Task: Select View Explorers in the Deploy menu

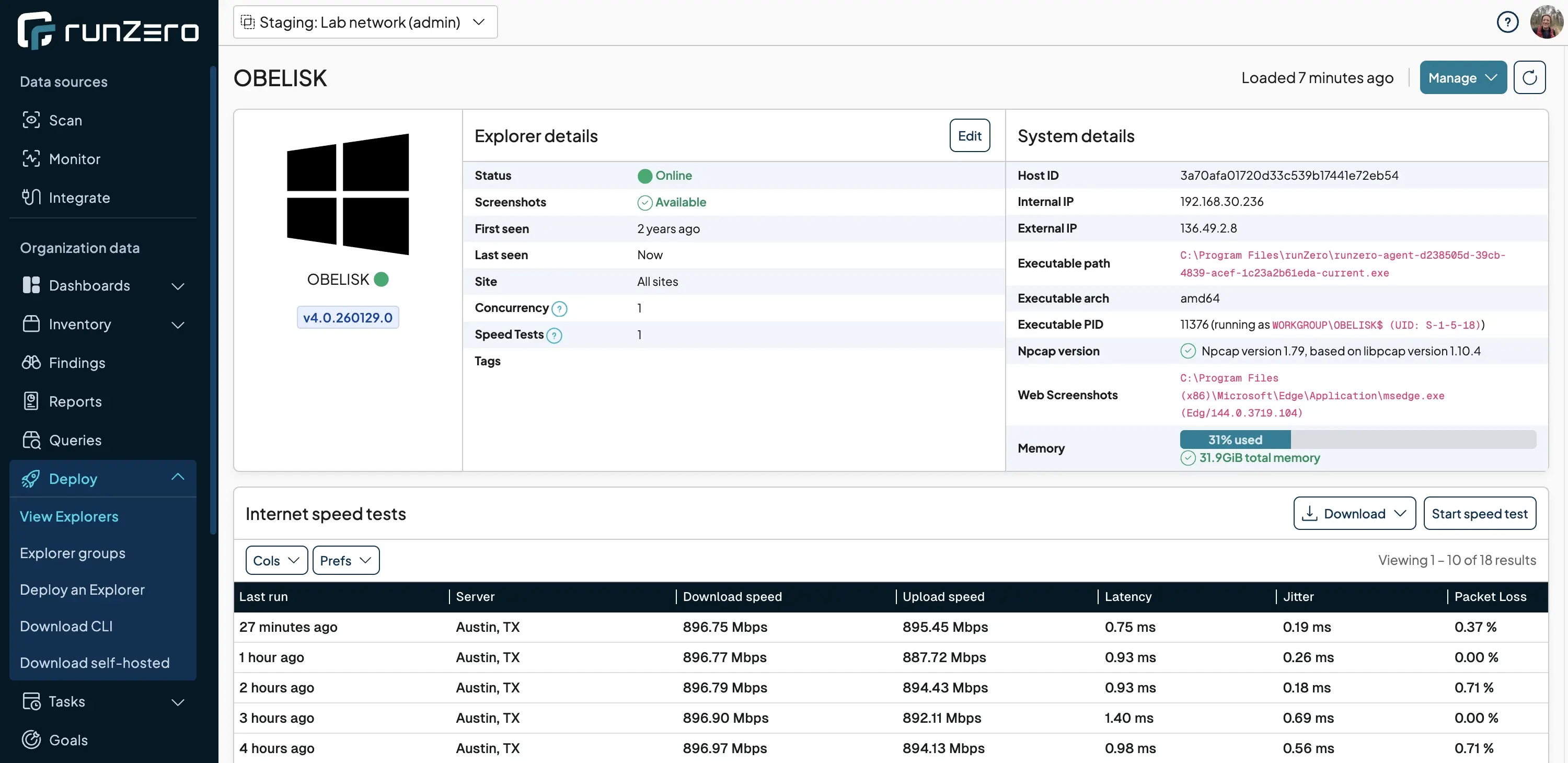Action: tap(69, 516)
